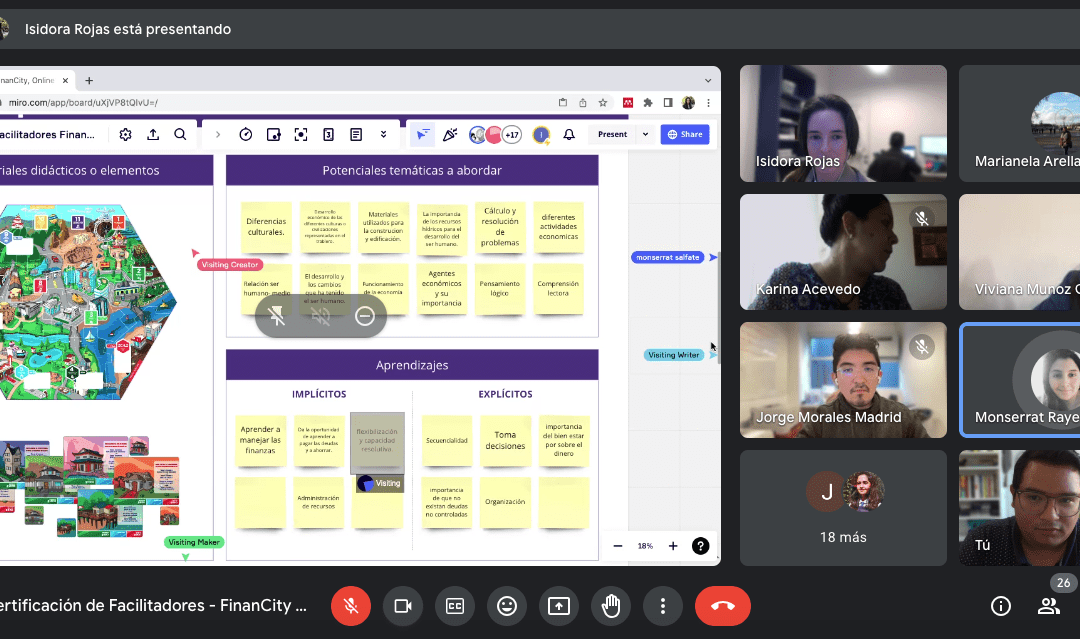
Task: Click the EXPLÍCITOS column label
Action: [506, 394]
